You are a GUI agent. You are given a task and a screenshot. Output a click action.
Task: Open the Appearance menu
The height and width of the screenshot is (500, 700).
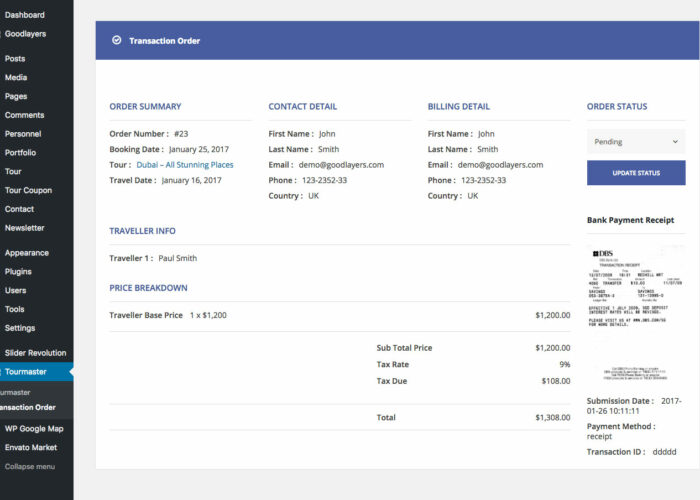27,253
